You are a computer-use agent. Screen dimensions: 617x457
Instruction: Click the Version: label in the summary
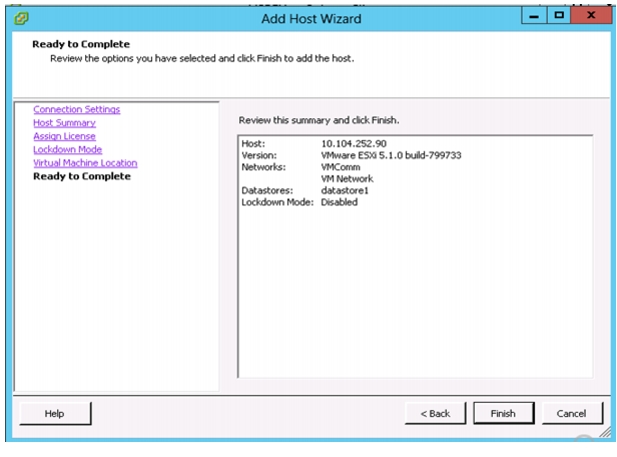point(259,155)
